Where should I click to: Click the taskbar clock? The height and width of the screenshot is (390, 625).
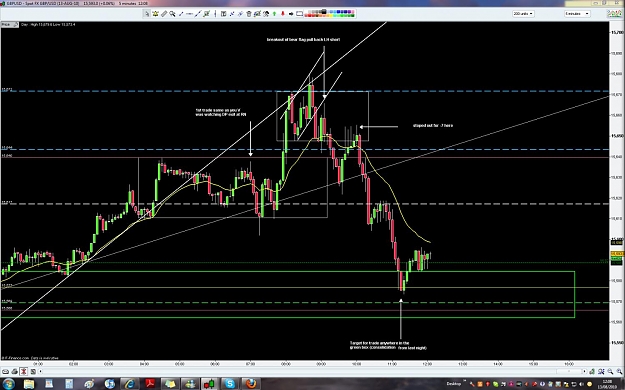[607, 384]
